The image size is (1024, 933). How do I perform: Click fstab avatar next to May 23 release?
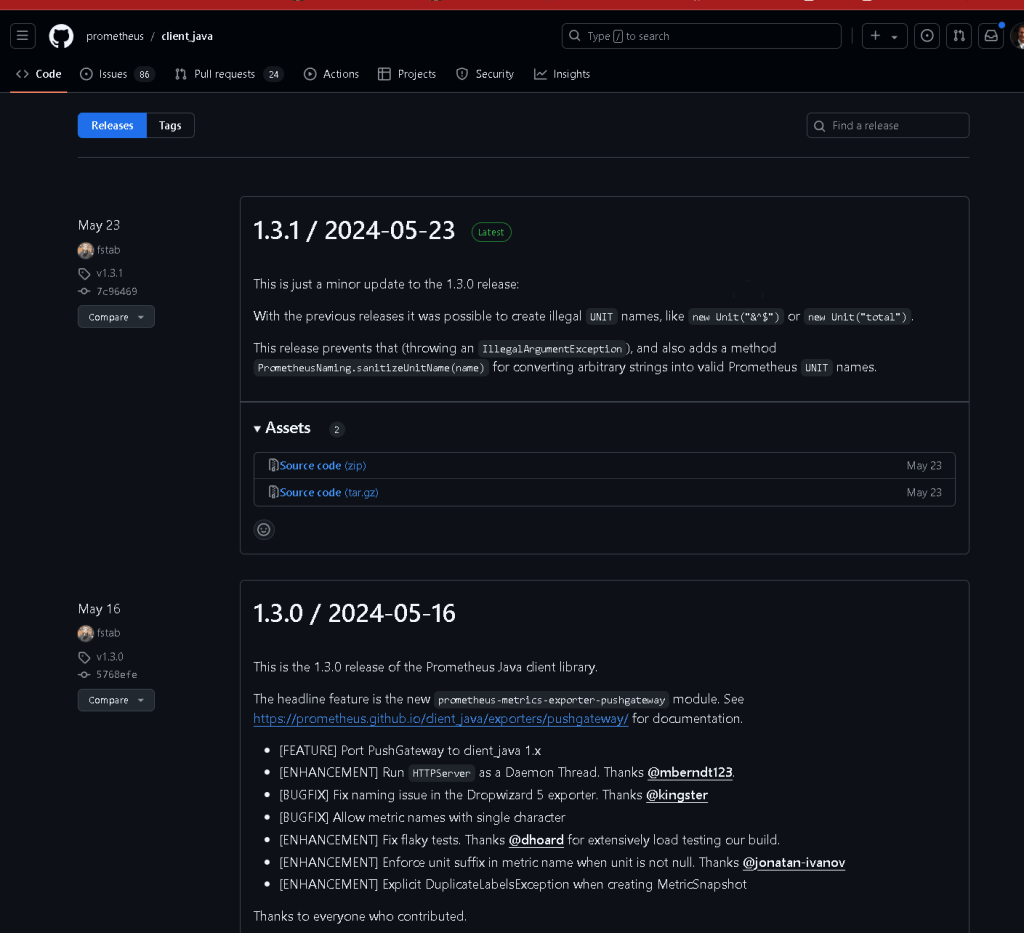(86, 250)
